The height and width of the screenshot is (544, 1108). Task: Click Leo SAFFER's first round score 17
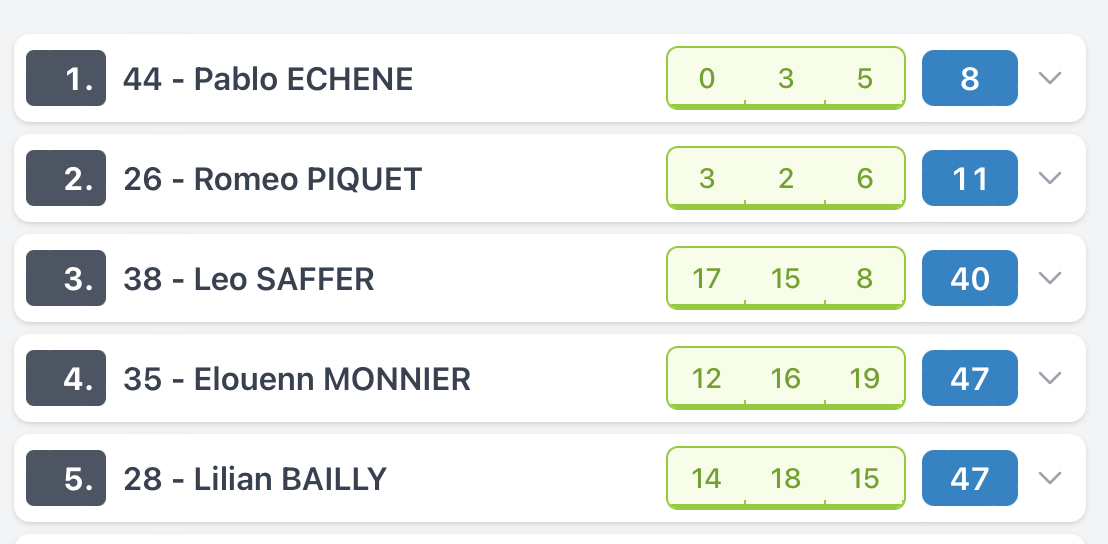point(706,278)
